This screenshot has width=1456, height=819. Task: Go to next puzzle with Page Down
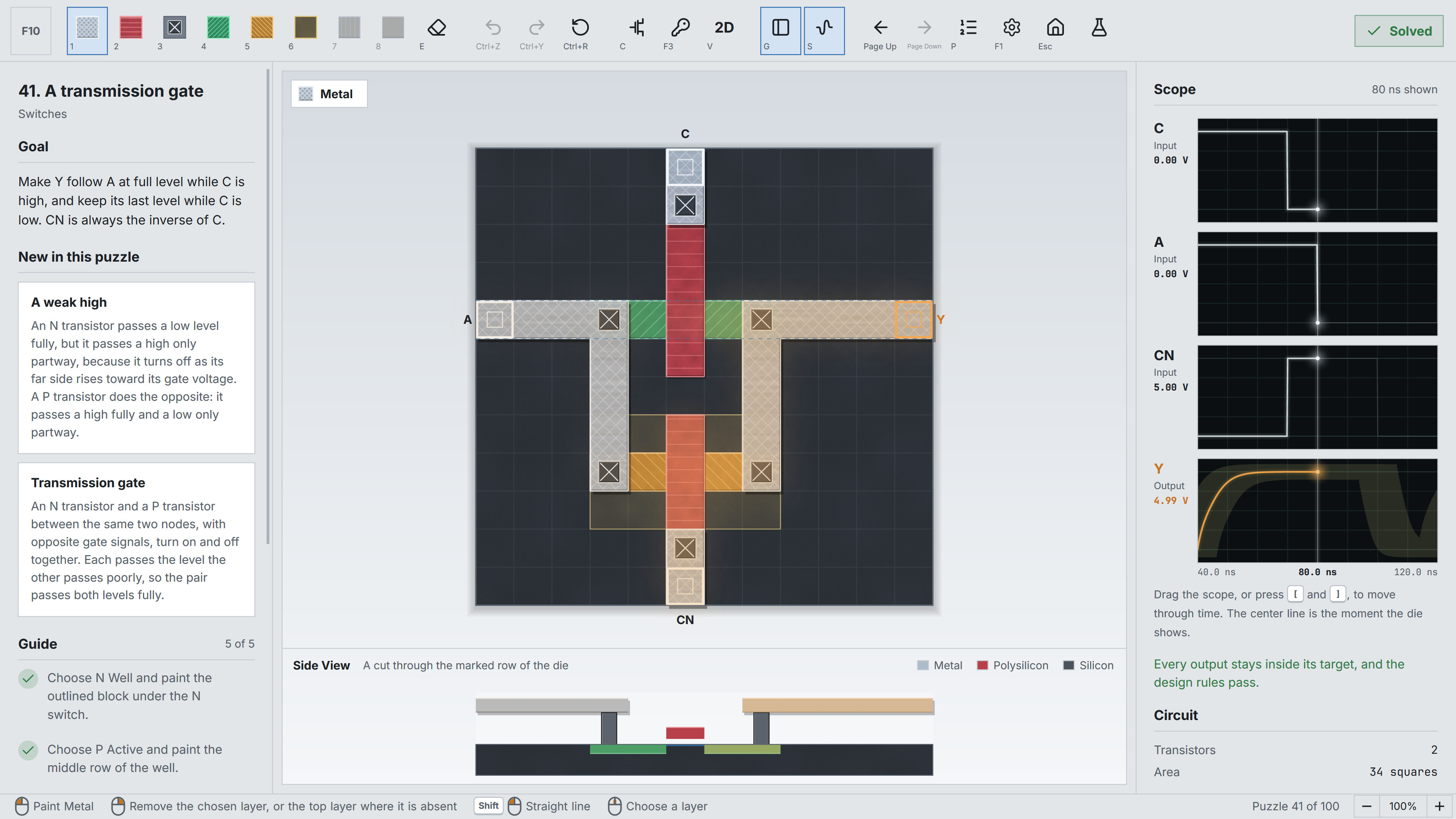click(924, 30)
